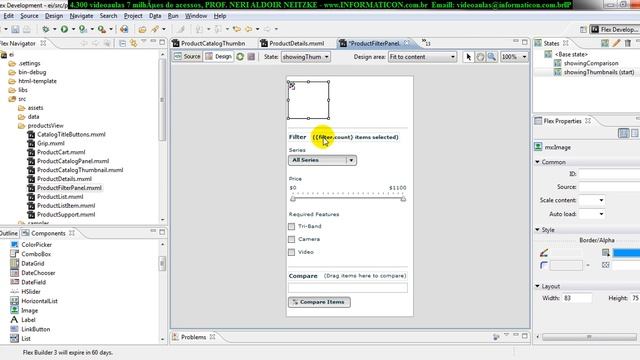Check the Camera checkbox
The width and height of the screenshot is (640, 360).
(291, 239)
